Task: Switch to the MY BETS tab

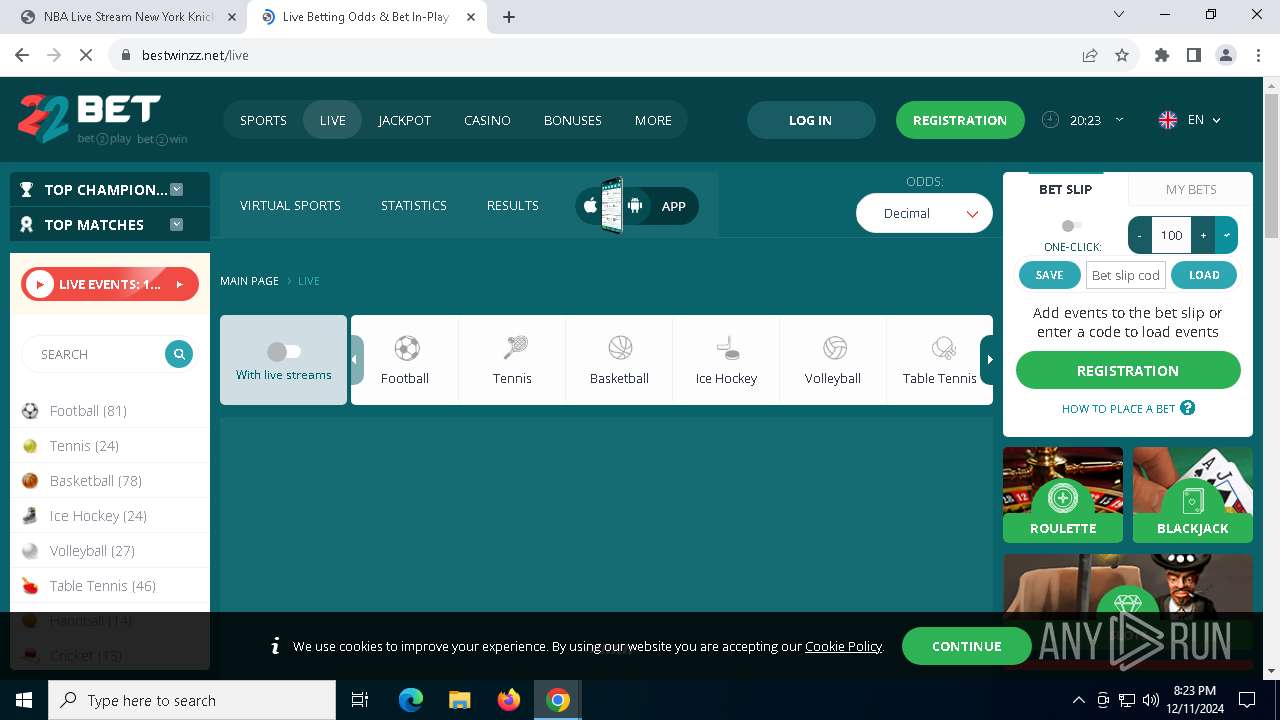Action: [1191, 189]
